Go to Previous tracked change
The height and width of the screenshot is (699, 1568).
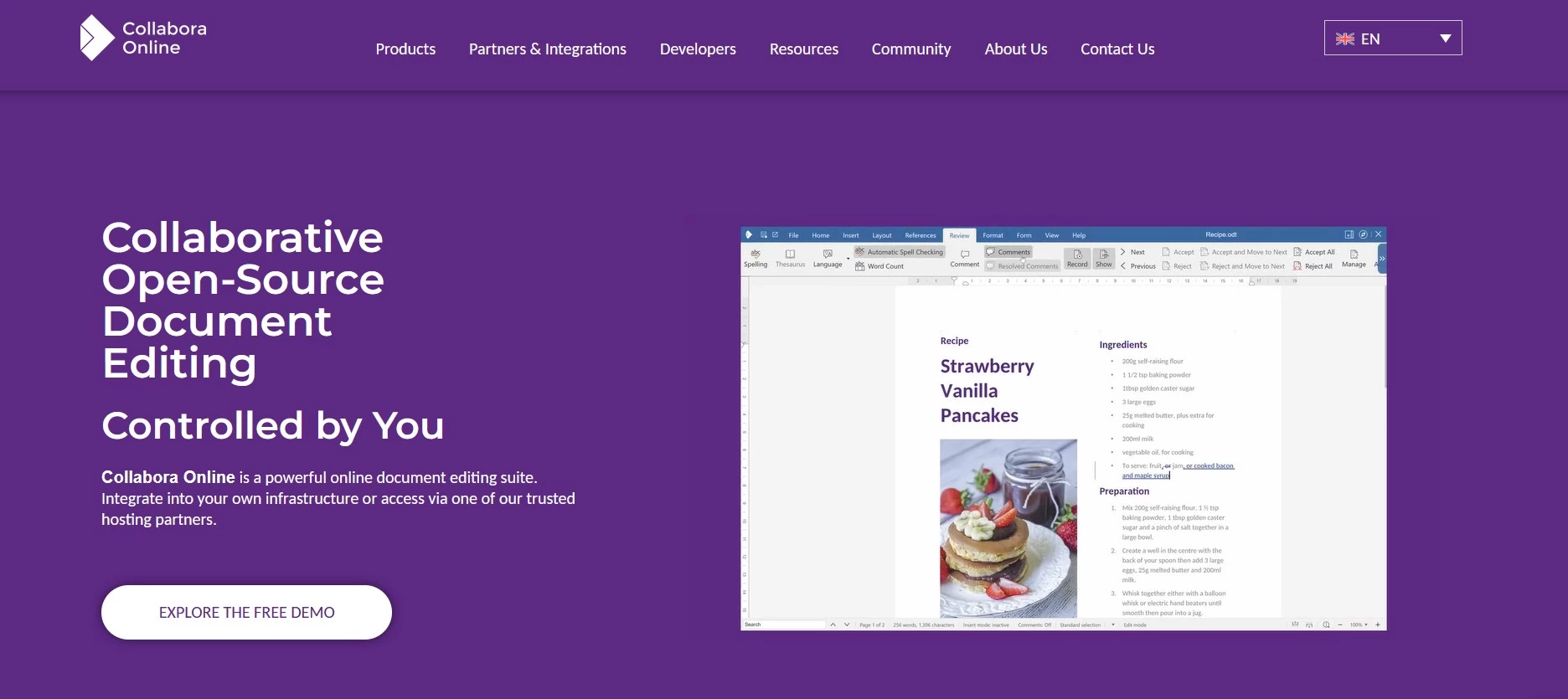(1138, 266)
